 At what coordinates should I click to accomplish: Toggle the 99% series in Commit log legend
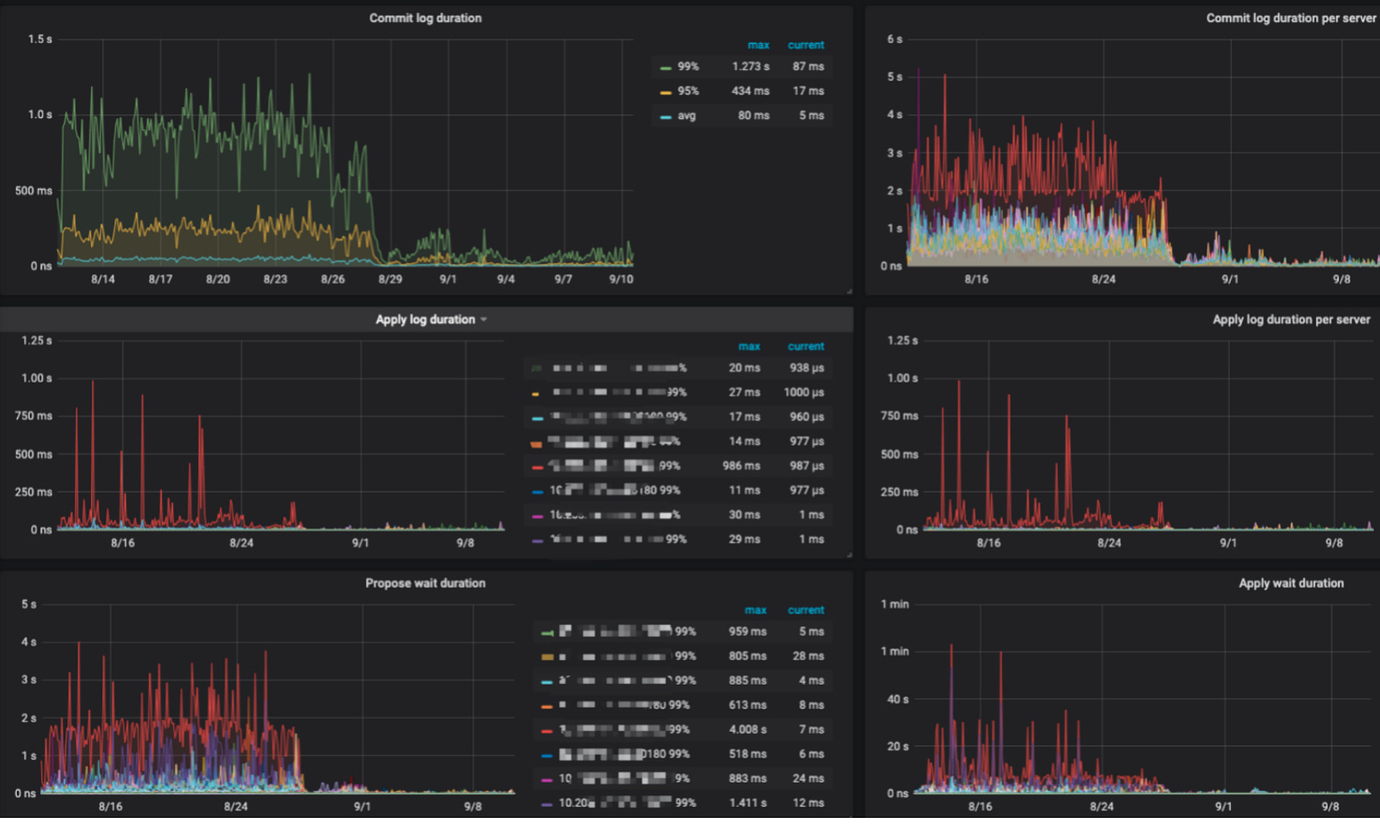click(x=688, y=67)
